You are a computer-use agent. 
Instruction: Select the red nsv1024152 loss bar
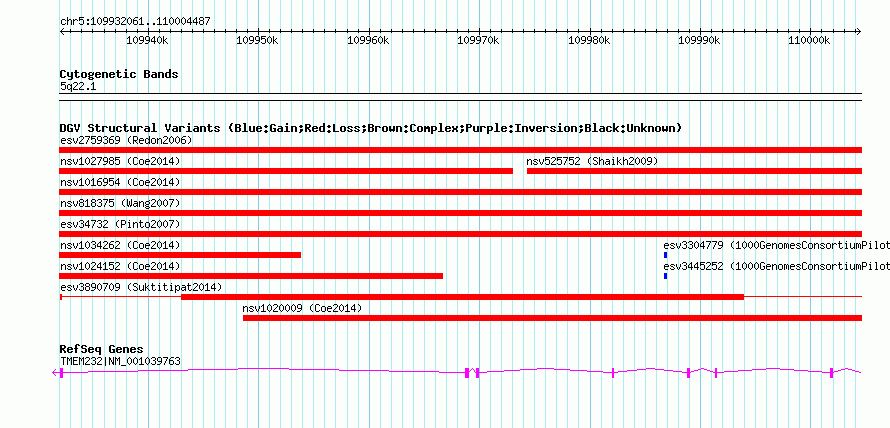tap(251, 276)
